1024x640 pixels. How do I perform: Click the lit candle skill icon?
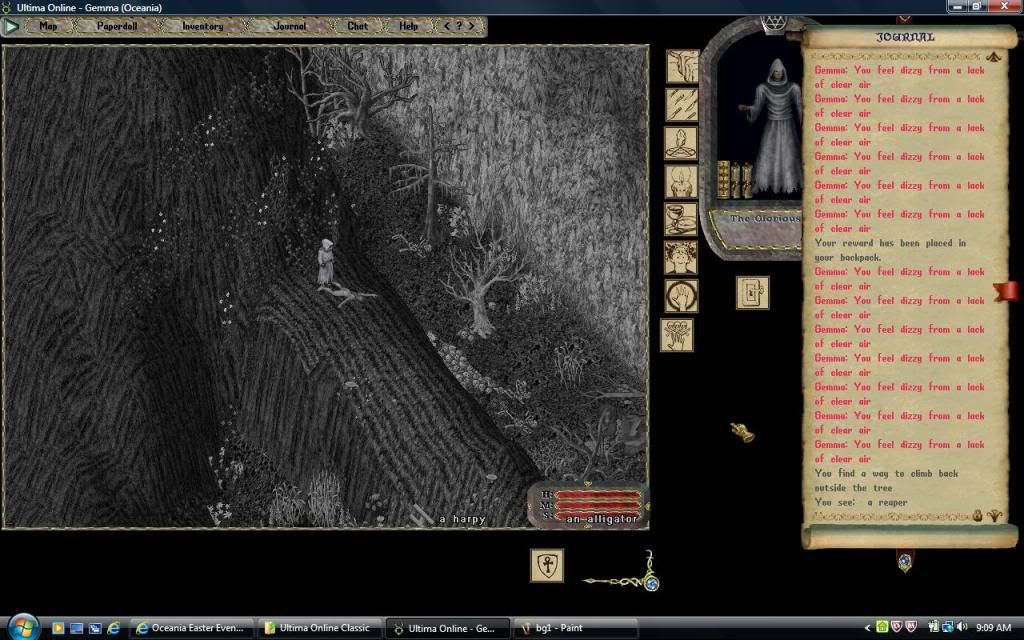click(x=681, y=181)
